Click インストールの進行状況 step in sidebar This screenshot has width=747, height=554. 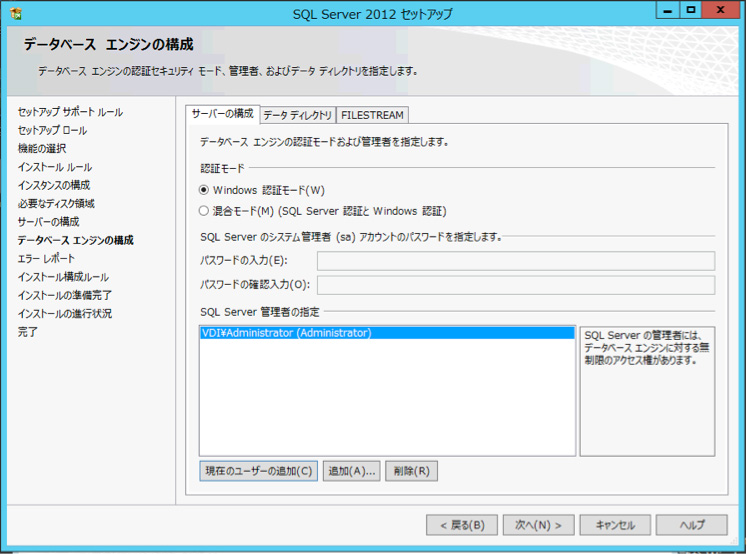(x=65, y=313)
